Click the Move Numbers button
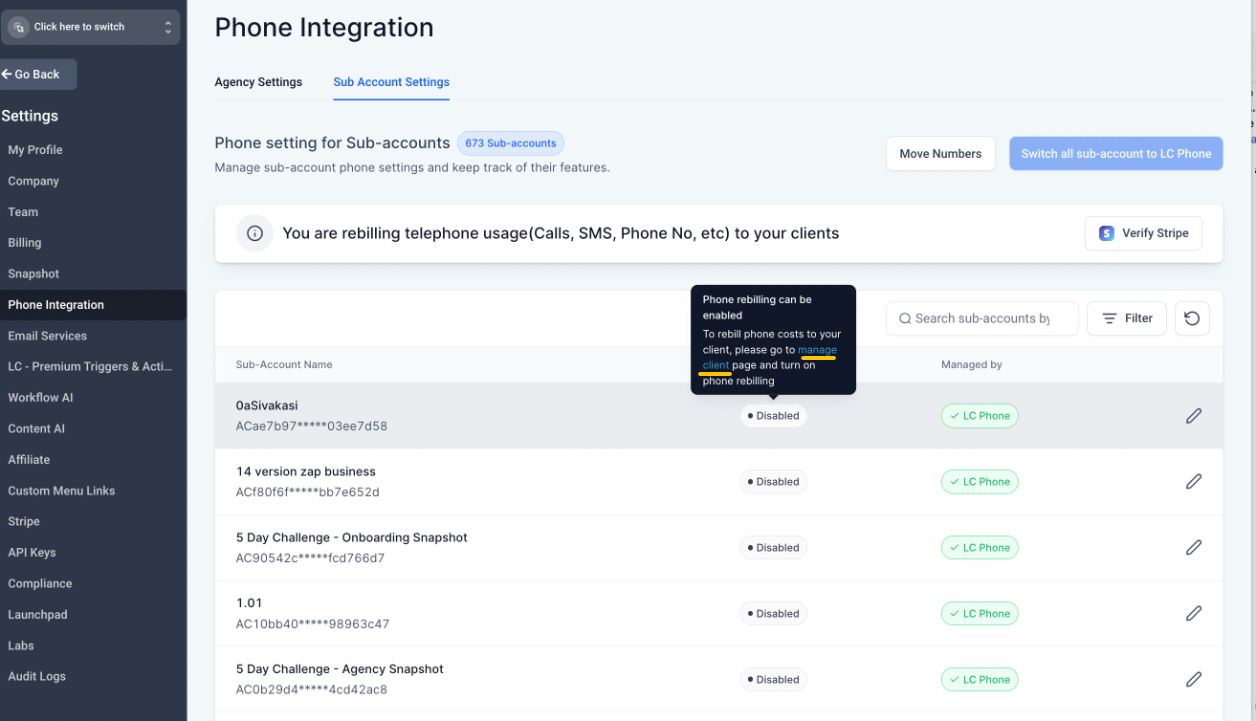This screenshot has height=721, width=1256. (940, 153)
